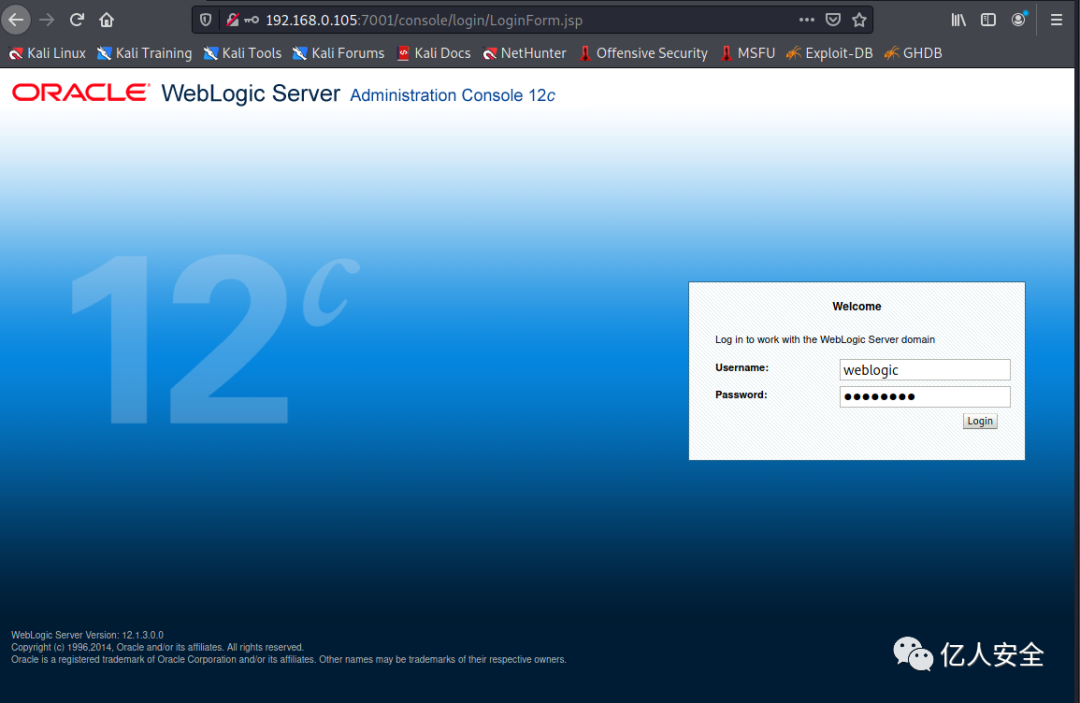Image resolution: width=1080 pixels, height=703 pixels.
Task: Open the Exploit-DB bookmark
Action: click(829, 53)
